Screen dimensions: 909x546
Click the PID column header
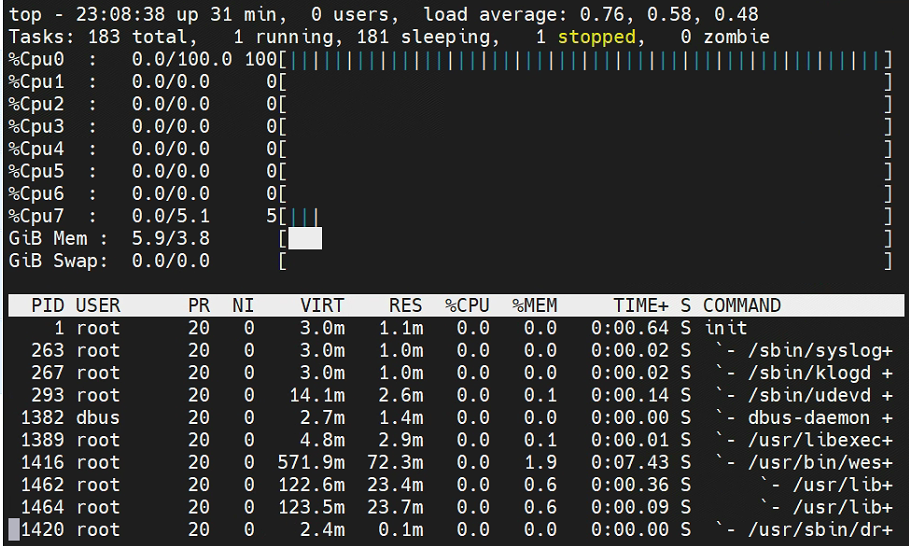coord(48,305)
